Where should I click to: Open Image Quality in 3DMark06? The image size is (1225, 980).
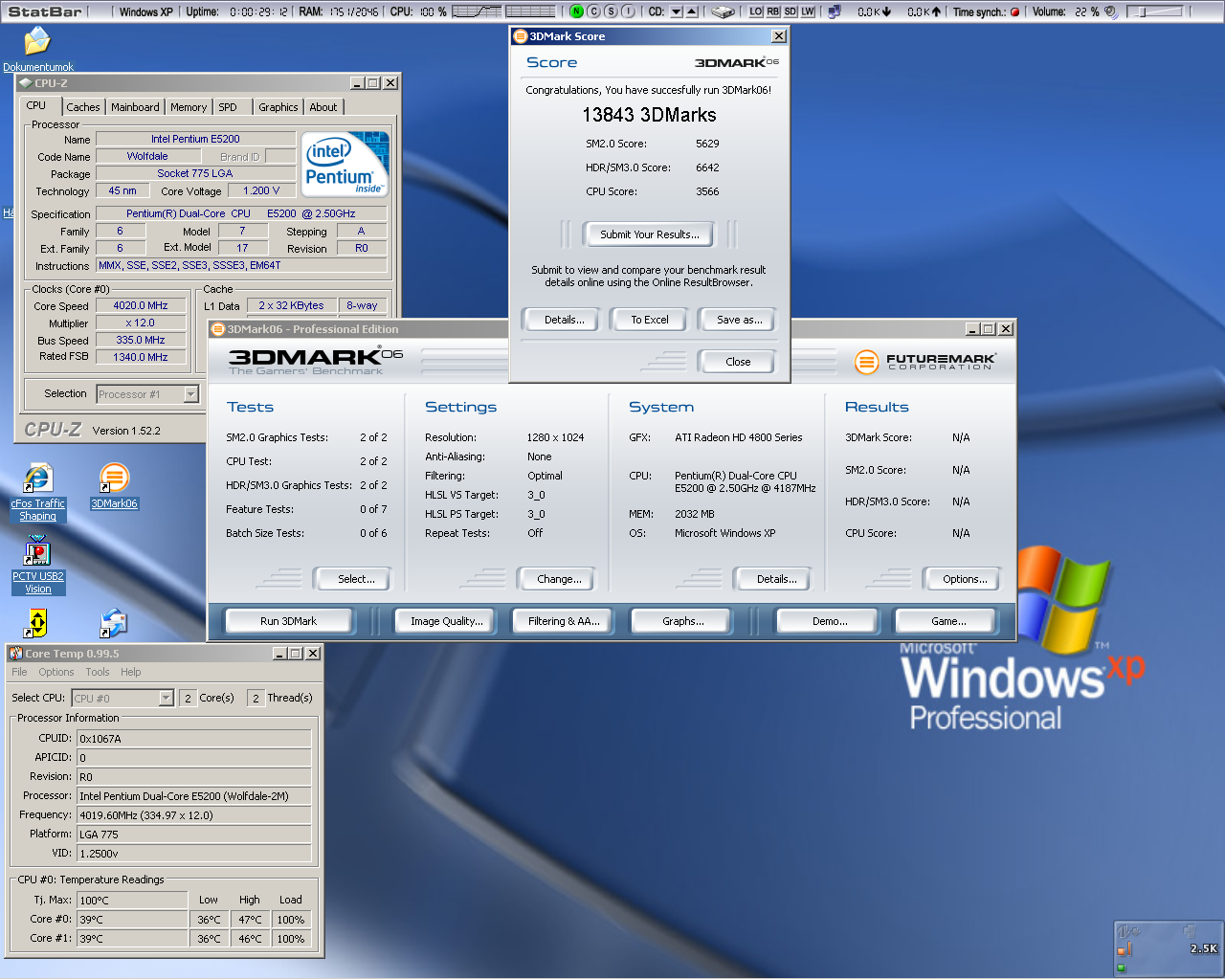point(447,621)
